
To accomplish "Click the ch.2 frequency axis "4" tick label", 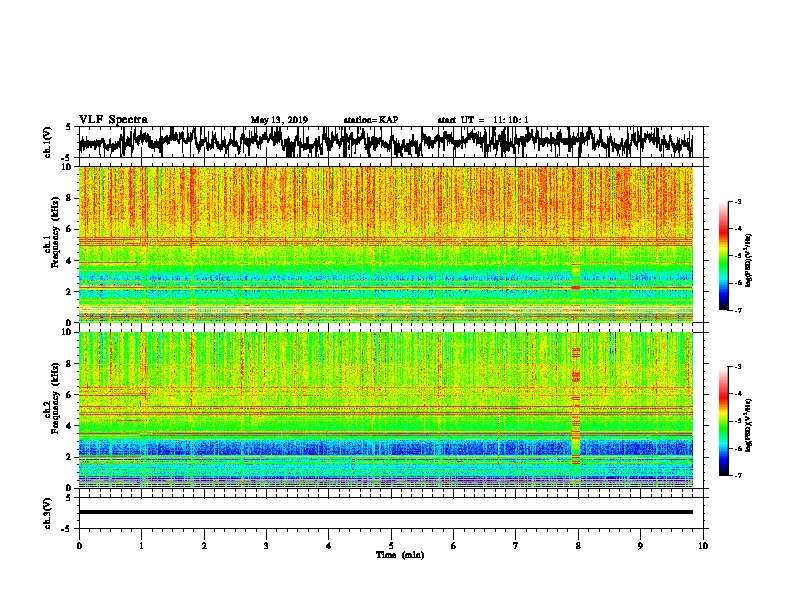I will click(x=70, y=427).
